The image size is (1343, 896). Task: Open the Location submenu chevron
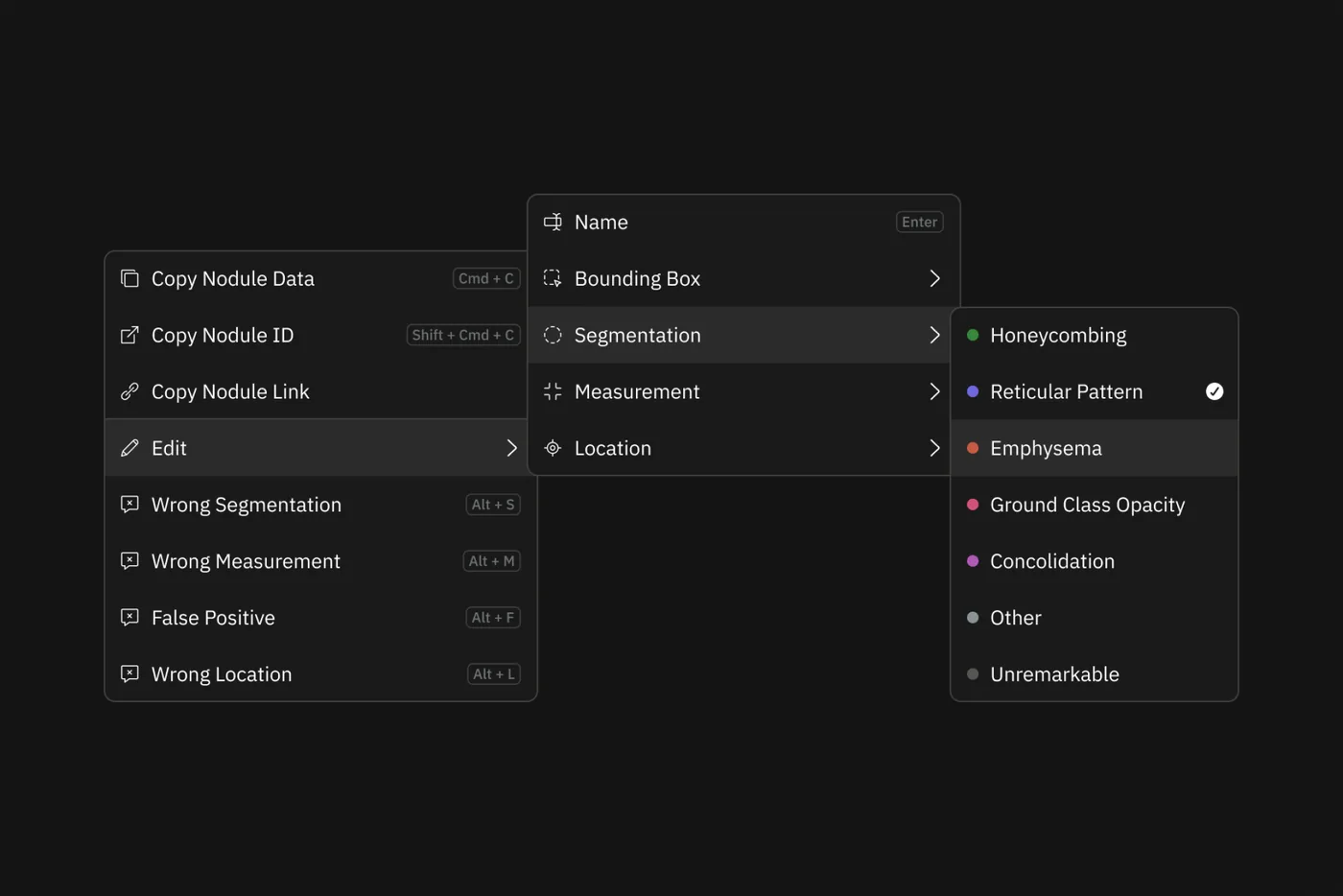tap(934, 448)
